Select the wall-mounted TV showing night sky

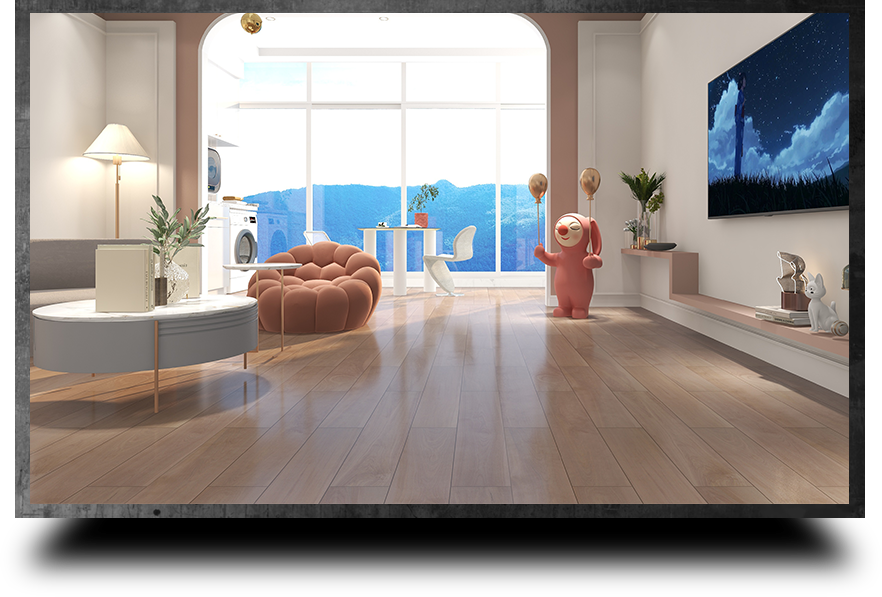[777, 117]
